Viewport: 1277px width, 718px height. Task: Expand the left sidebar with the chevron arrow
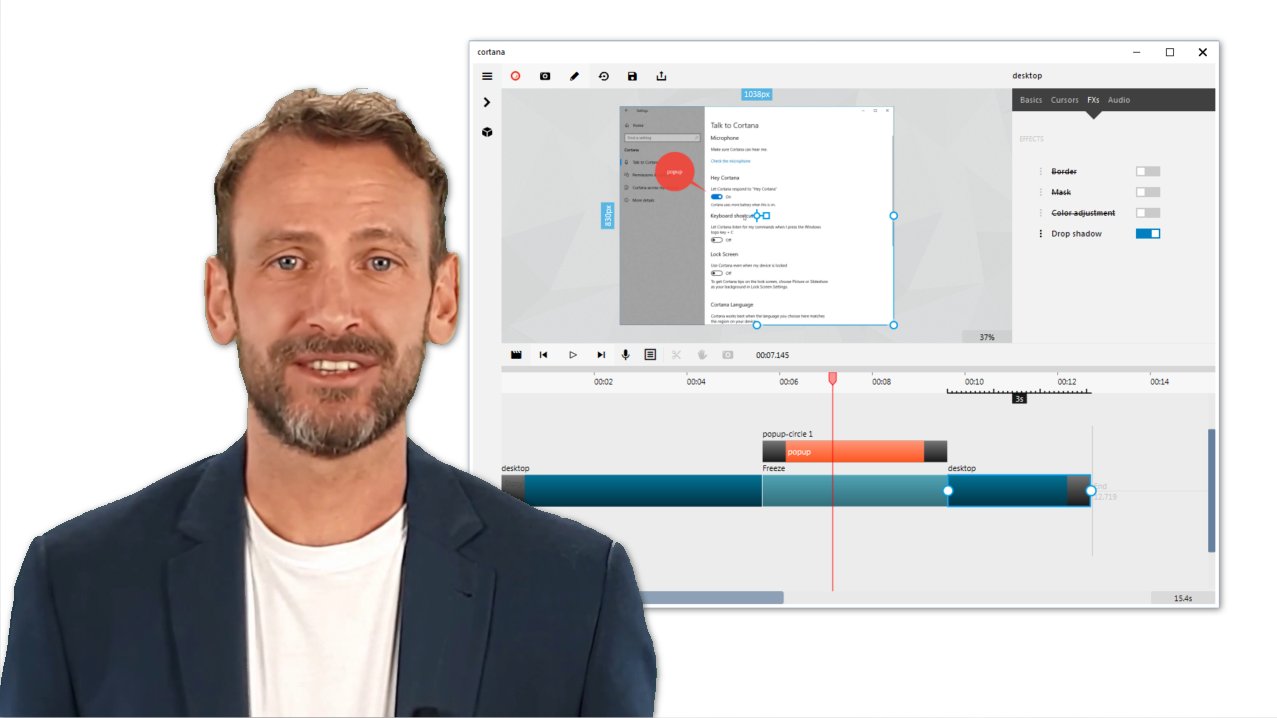pyautogui.click(x=487, y=101)
